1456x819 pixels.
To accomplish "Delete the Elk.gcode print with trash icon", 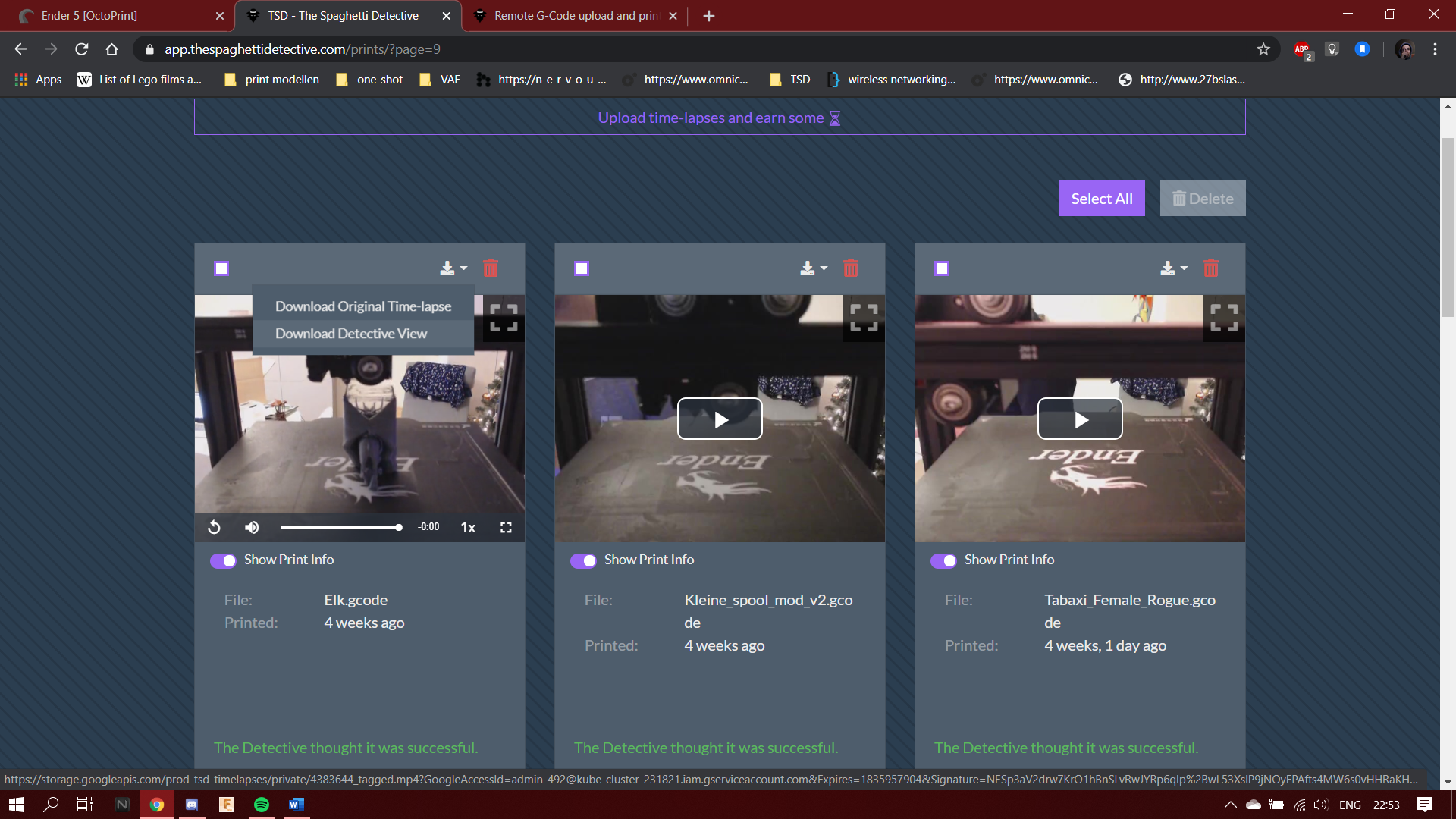I will 491,268.
